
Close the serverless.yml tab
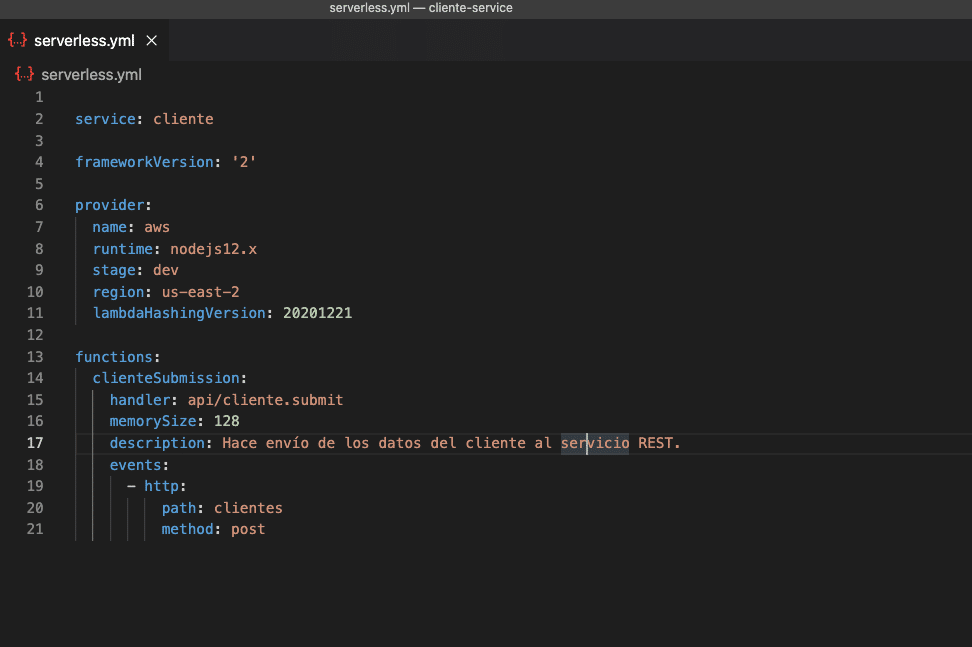(x=151, y=41)
